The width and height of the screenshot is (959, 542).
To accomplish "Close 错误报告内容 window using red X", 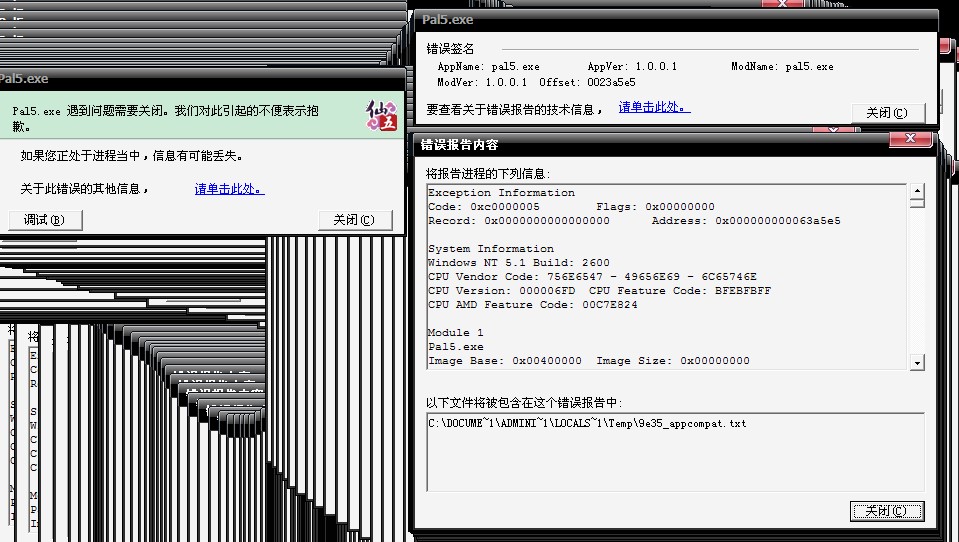I will click(x=910, y=141).
